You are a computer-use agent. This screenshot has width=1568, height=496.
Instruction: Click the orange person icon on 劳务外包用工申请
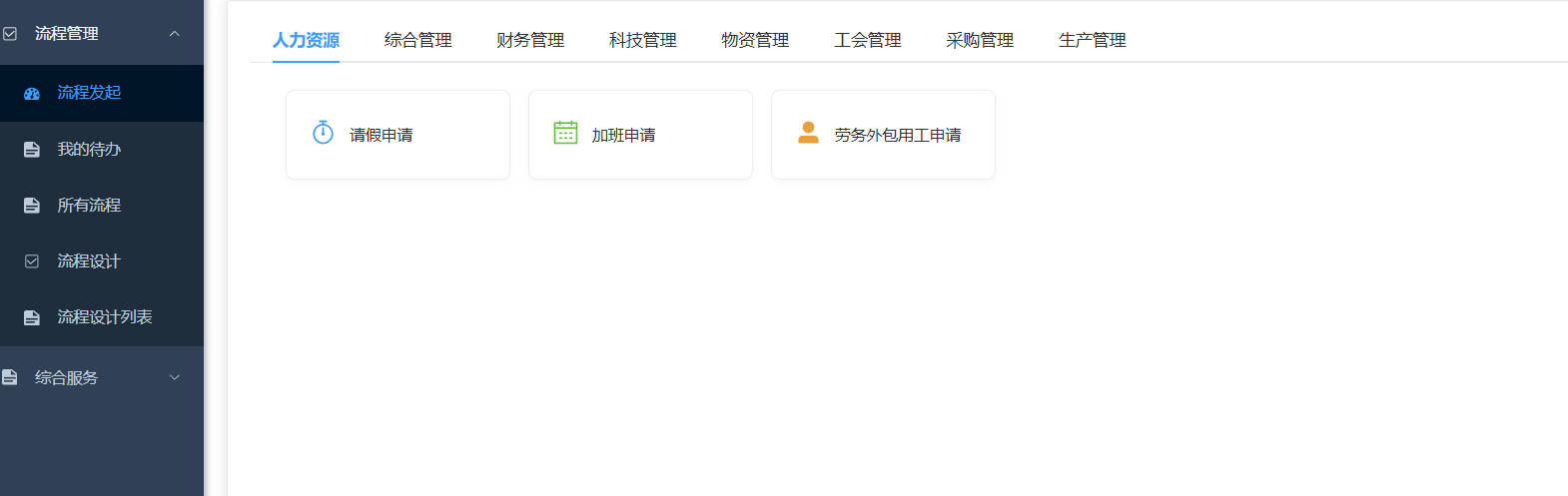(808, 133)
